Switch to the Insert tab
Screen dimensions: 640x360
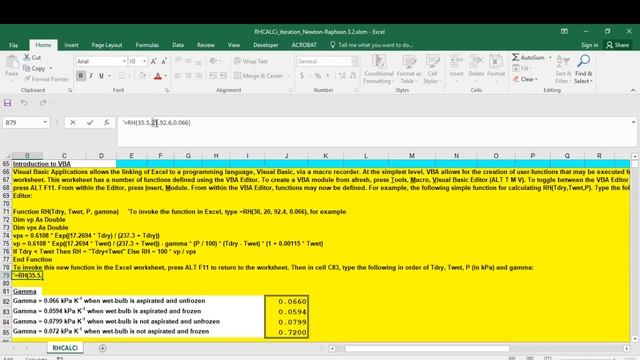pos(71,45)
